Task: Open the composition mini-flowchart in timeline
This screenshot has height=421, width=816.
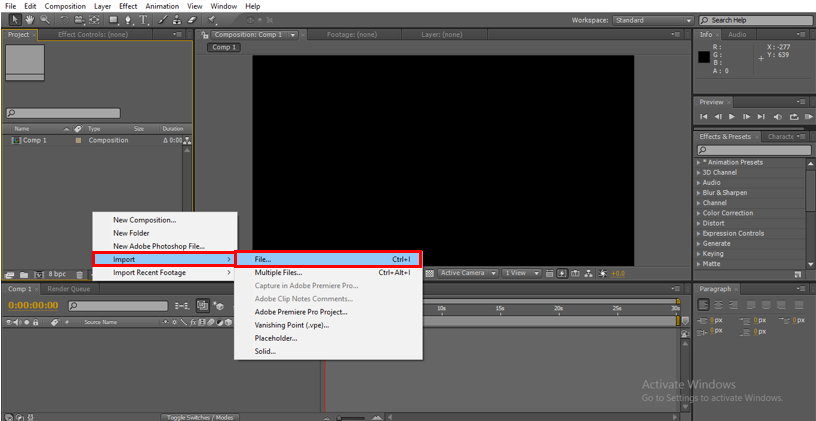Action: 183,306
